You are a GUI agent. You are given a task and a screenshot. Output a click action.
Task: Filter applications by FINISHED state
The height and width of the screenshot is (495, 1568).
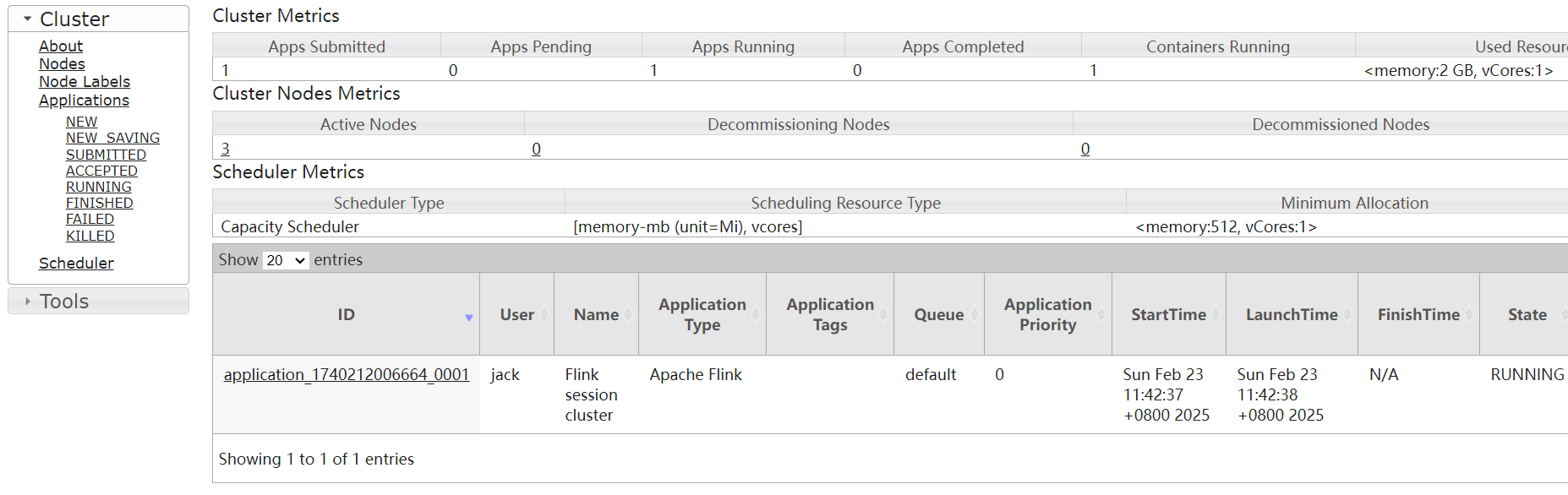coord(100,203)
